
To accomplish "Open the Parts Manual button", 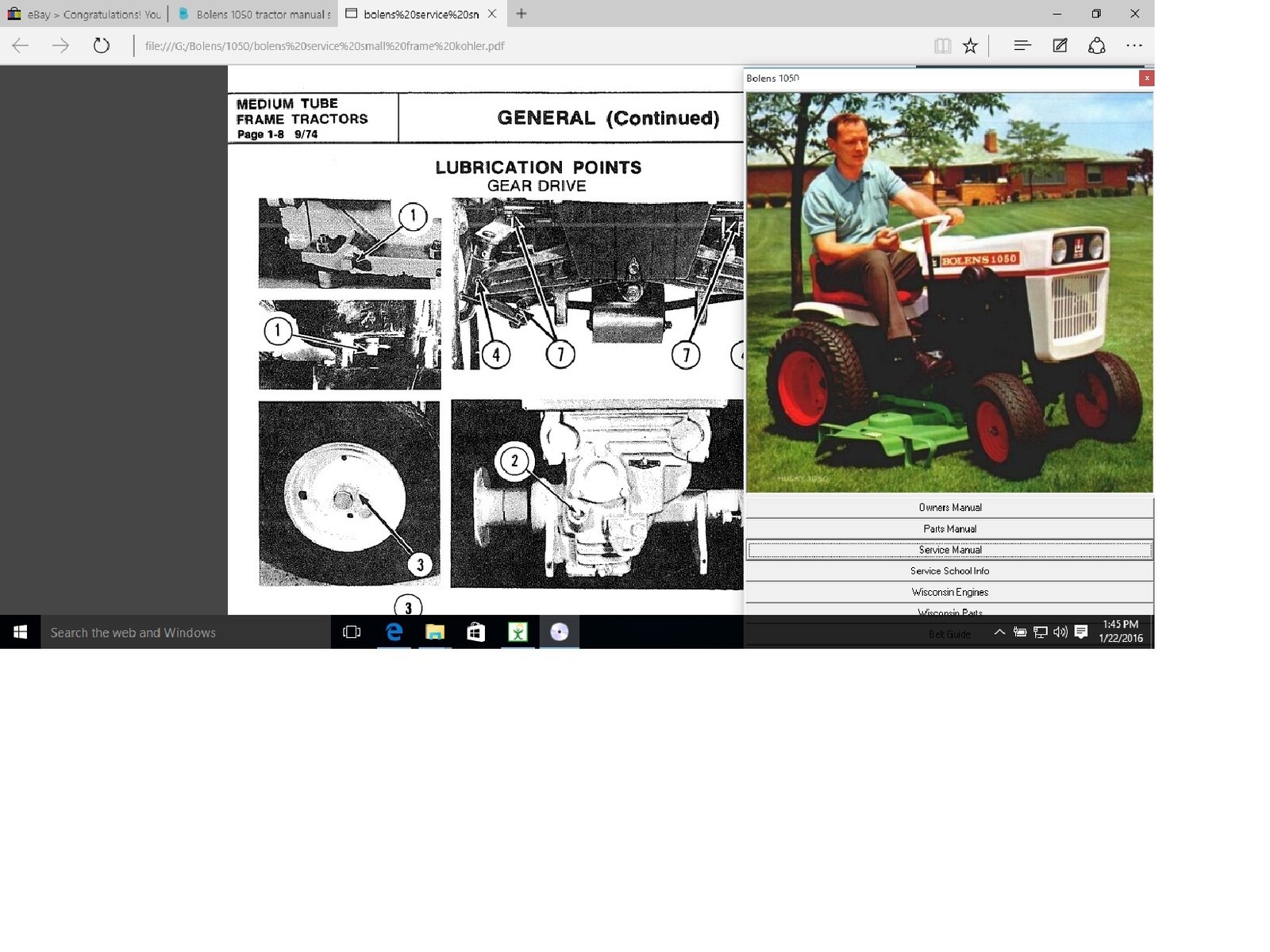I will point(949,529).
